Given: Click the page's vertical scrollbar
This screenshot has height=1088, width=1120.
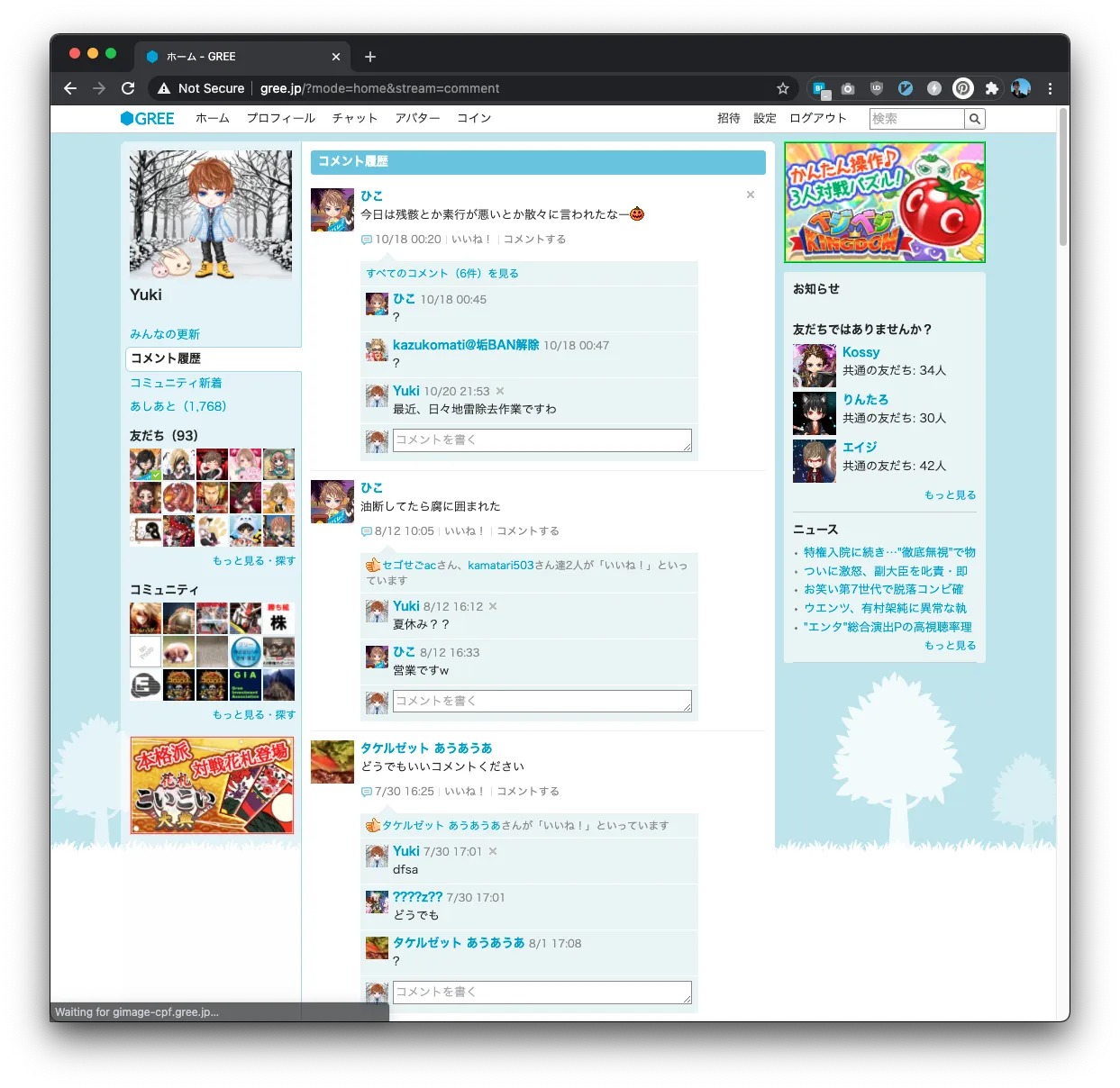Looking at the screenshot, I should [x=1062, y=180].
